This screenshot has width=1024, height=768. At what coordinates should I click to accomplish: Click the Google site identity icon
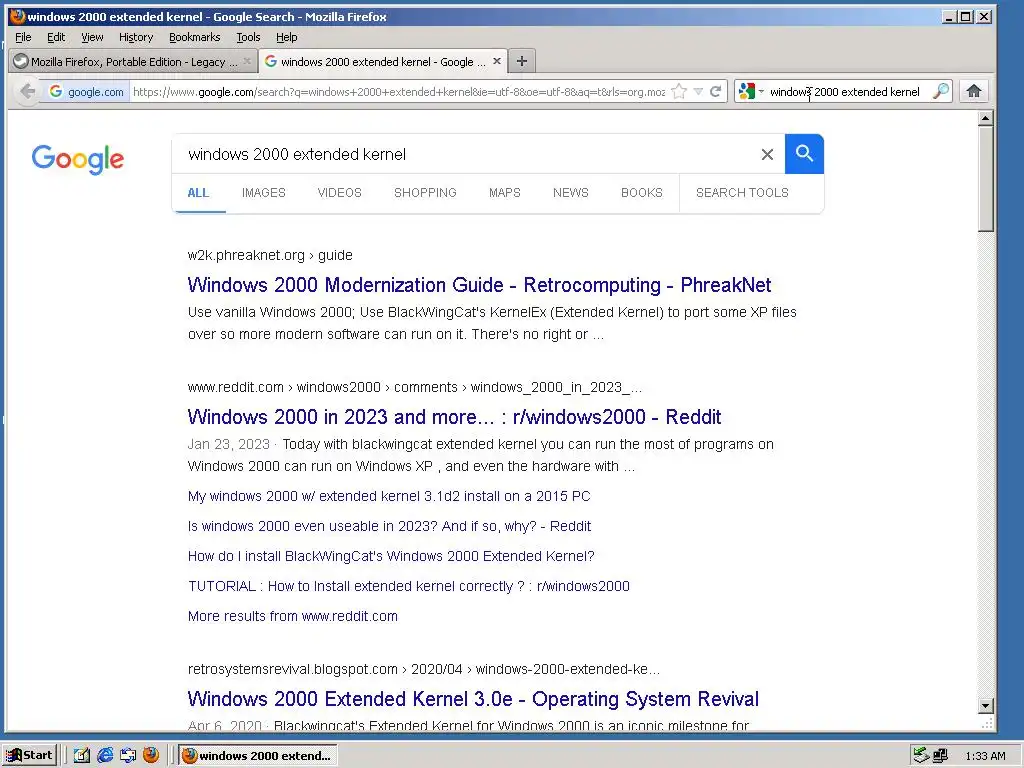86,91
